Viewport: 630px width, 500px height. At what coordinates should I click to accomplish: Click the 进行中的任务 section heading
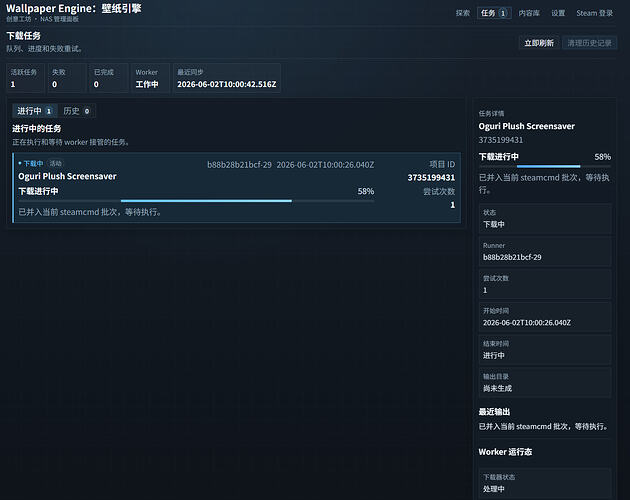point(37,129)
